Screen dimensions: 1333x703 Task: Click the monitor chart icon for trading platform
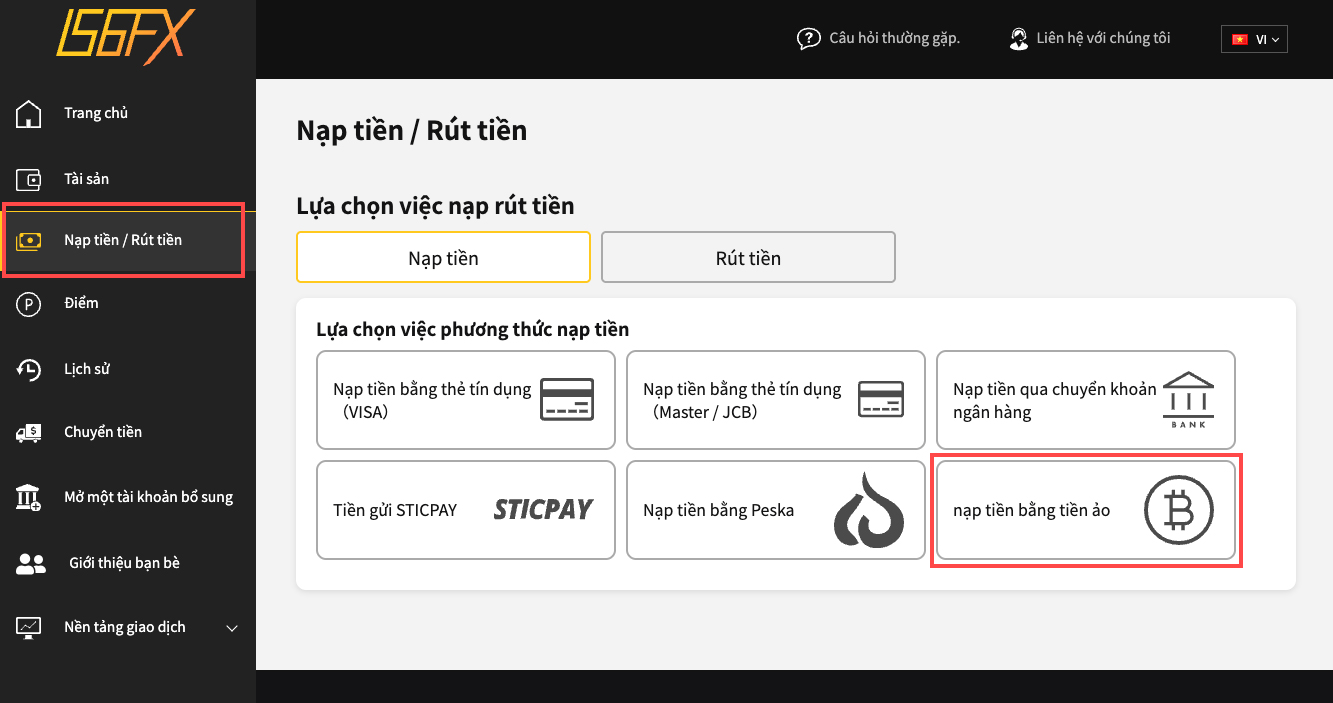[x=28, y=628]
